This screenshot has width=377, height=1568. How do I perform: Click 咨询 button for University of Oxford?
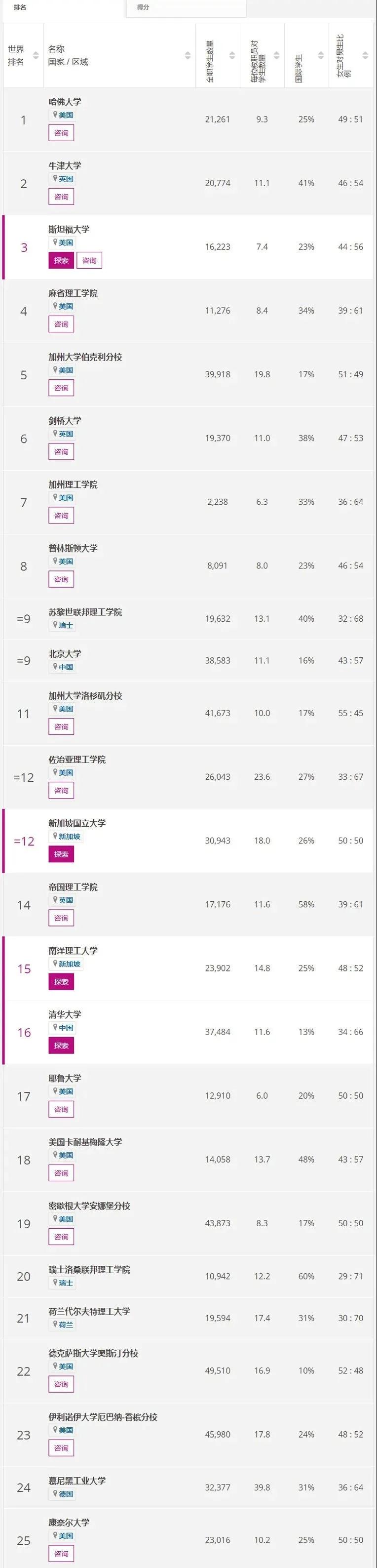[x=61, y=197]
